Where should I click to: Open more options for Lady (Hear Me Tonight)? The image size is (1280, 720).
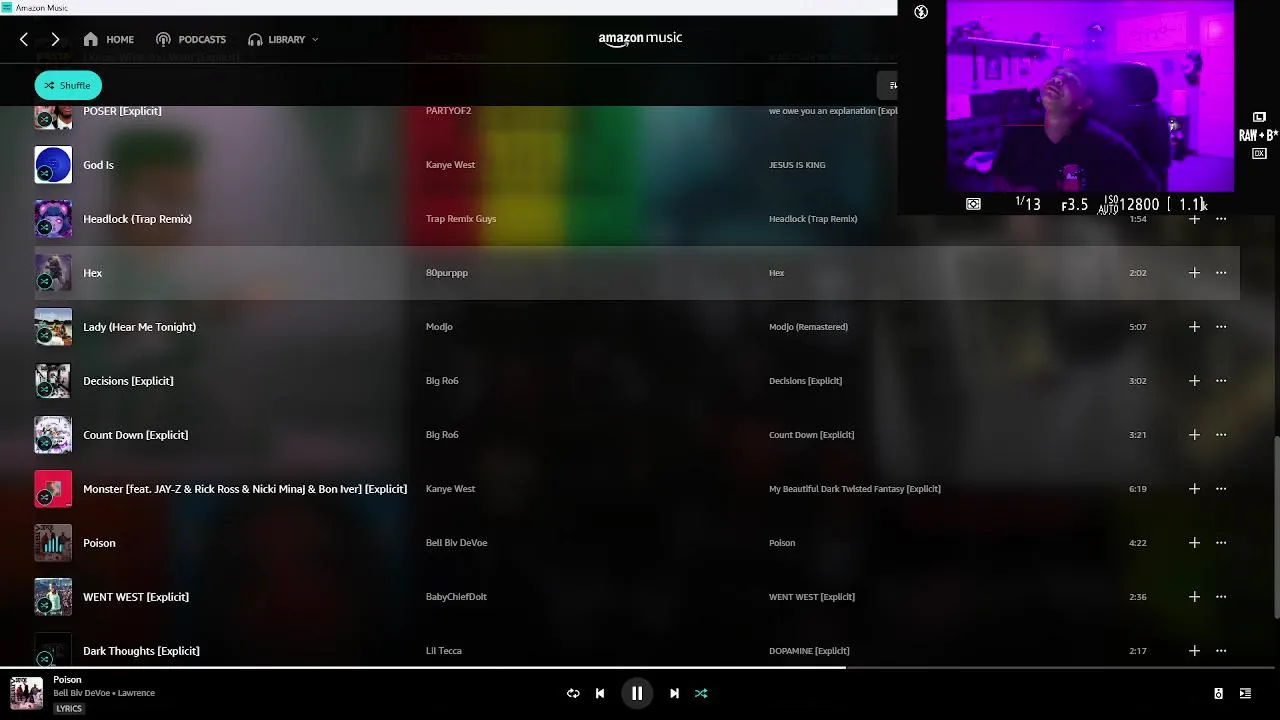1221,327
